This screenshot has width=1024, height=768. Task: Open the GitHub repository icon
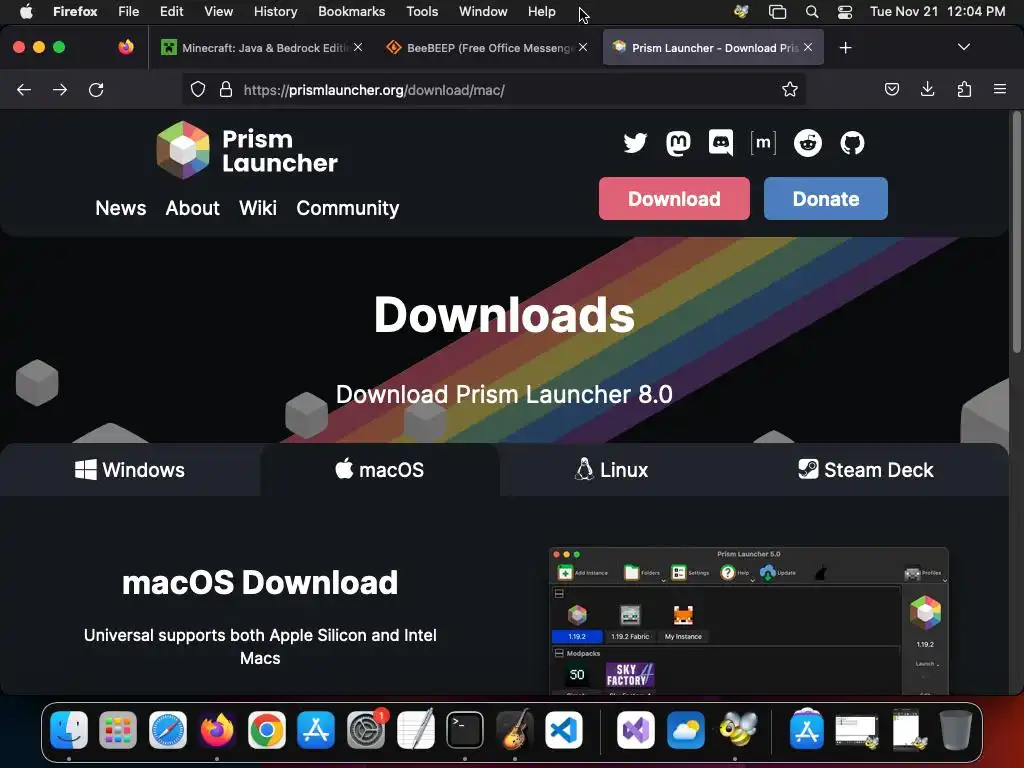click(852, 143)
